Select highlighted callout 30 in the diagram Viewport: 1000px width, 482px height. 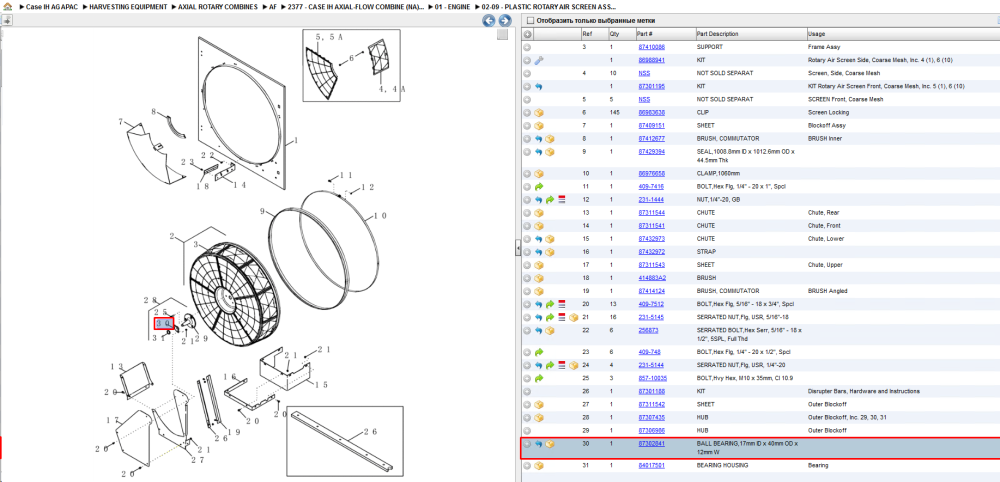coord(163,323)
